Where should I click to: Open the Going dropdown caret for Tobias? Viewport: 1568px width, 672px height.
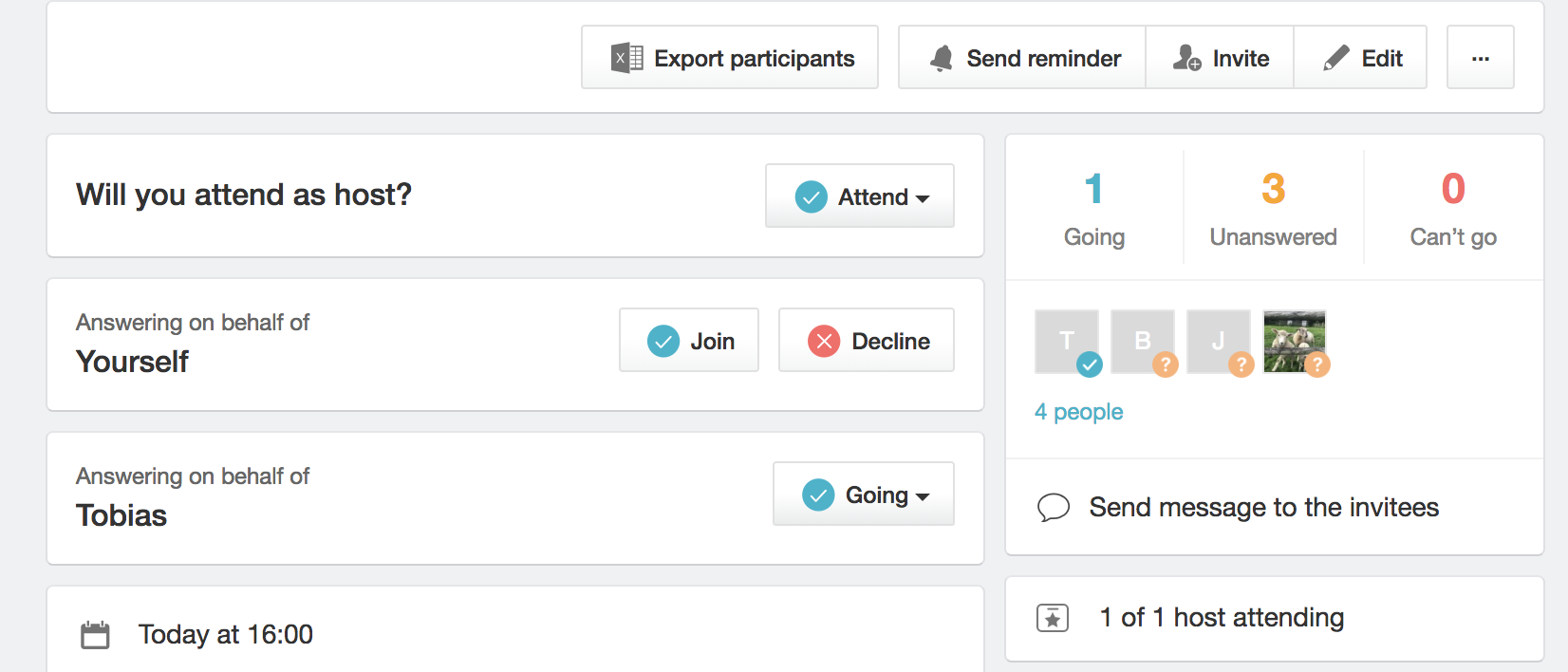(x=922, y=496)
